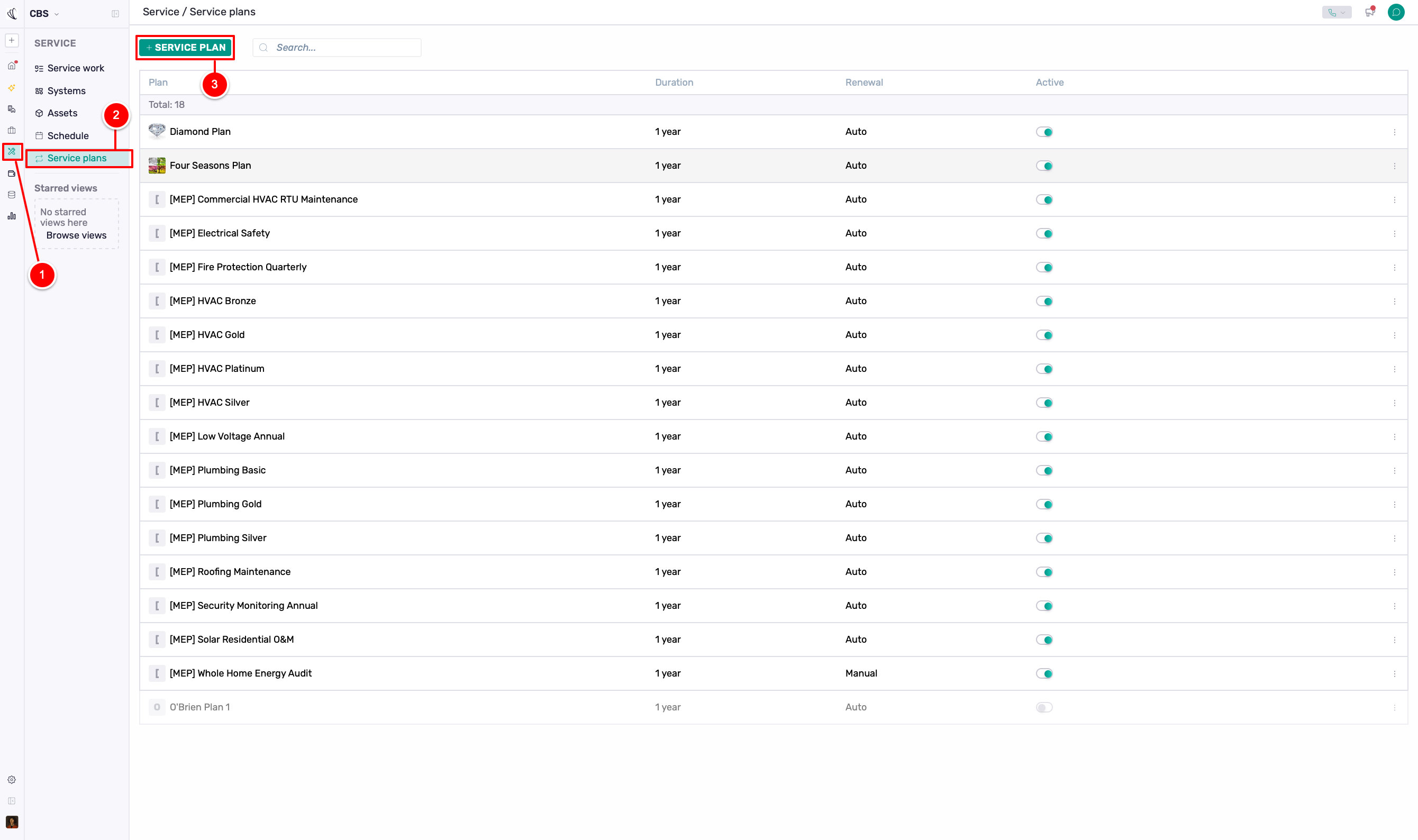Toggle Active switch for Diamond Plan
The height and width of the screenshot is (840, 1418).
pyautogui.click(x=1044, y=132)
